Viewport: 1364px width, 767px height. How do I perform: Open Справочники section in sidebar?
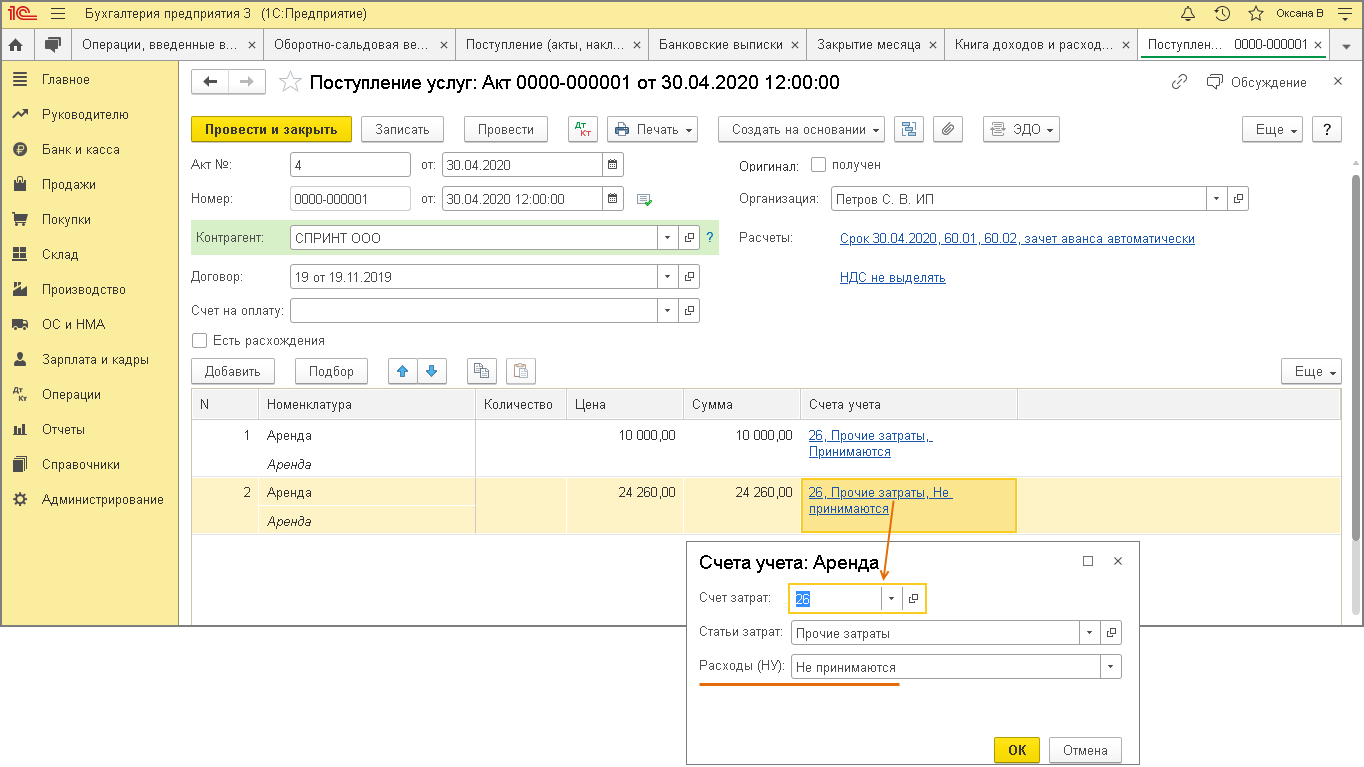pos(80,464)
